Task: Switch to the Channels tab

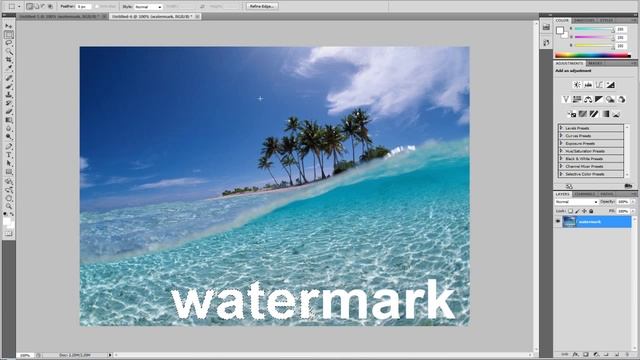Action: tap(584, 194)
